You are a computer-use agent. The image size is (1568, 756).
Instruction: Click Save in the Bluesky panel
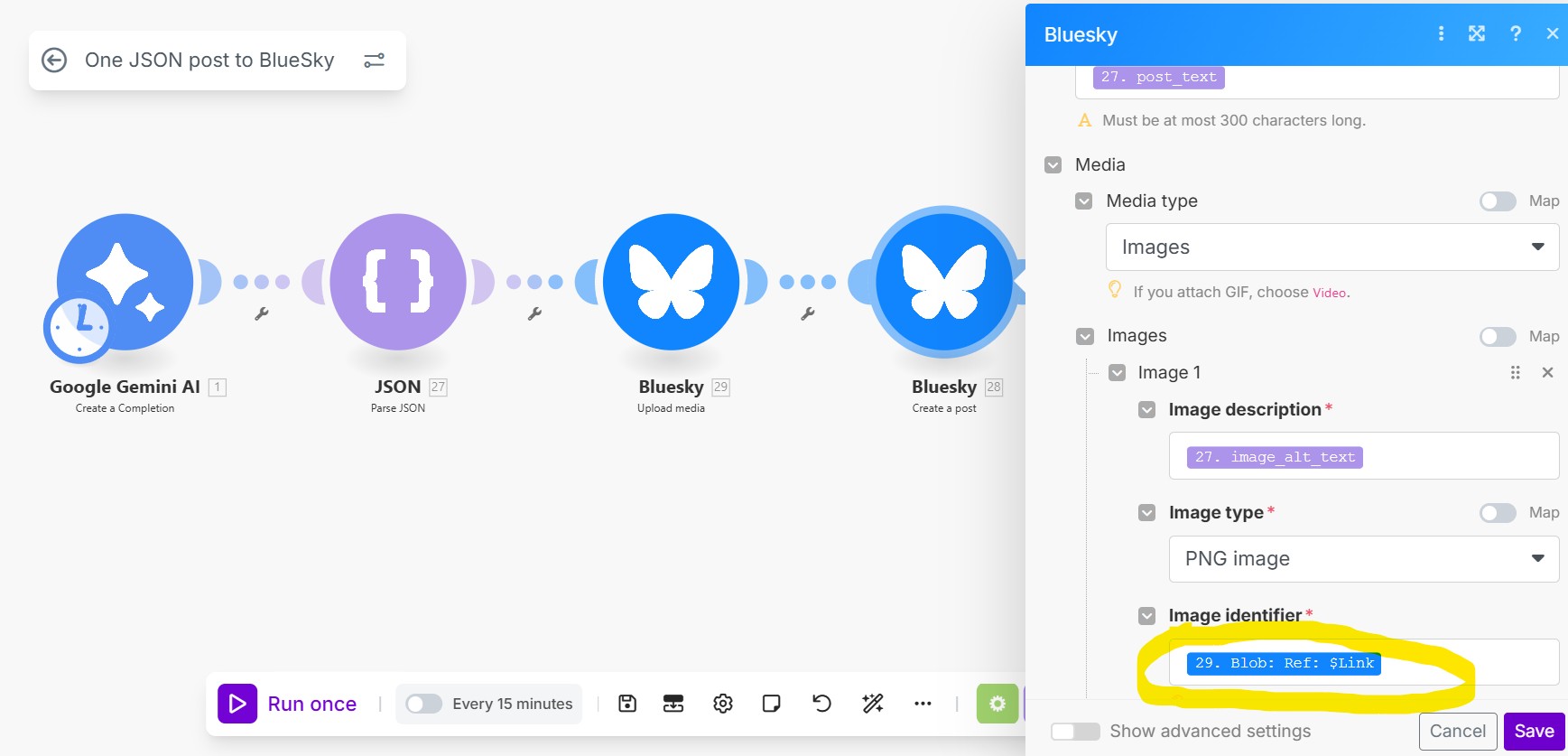[x=1535, y=732]
